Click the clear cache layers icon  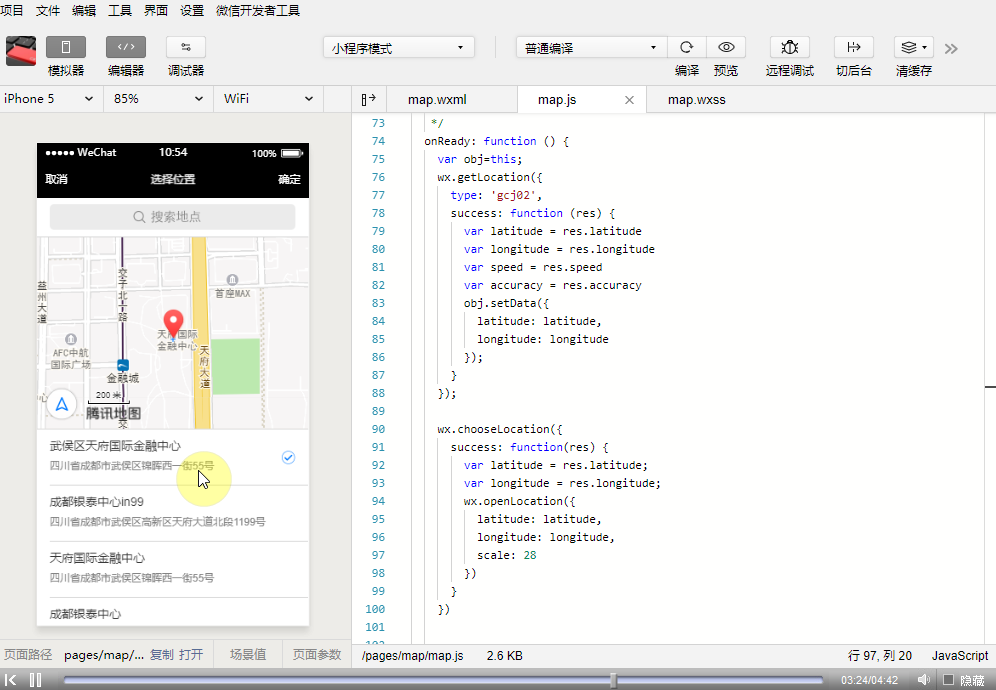[x=913, y=48]
